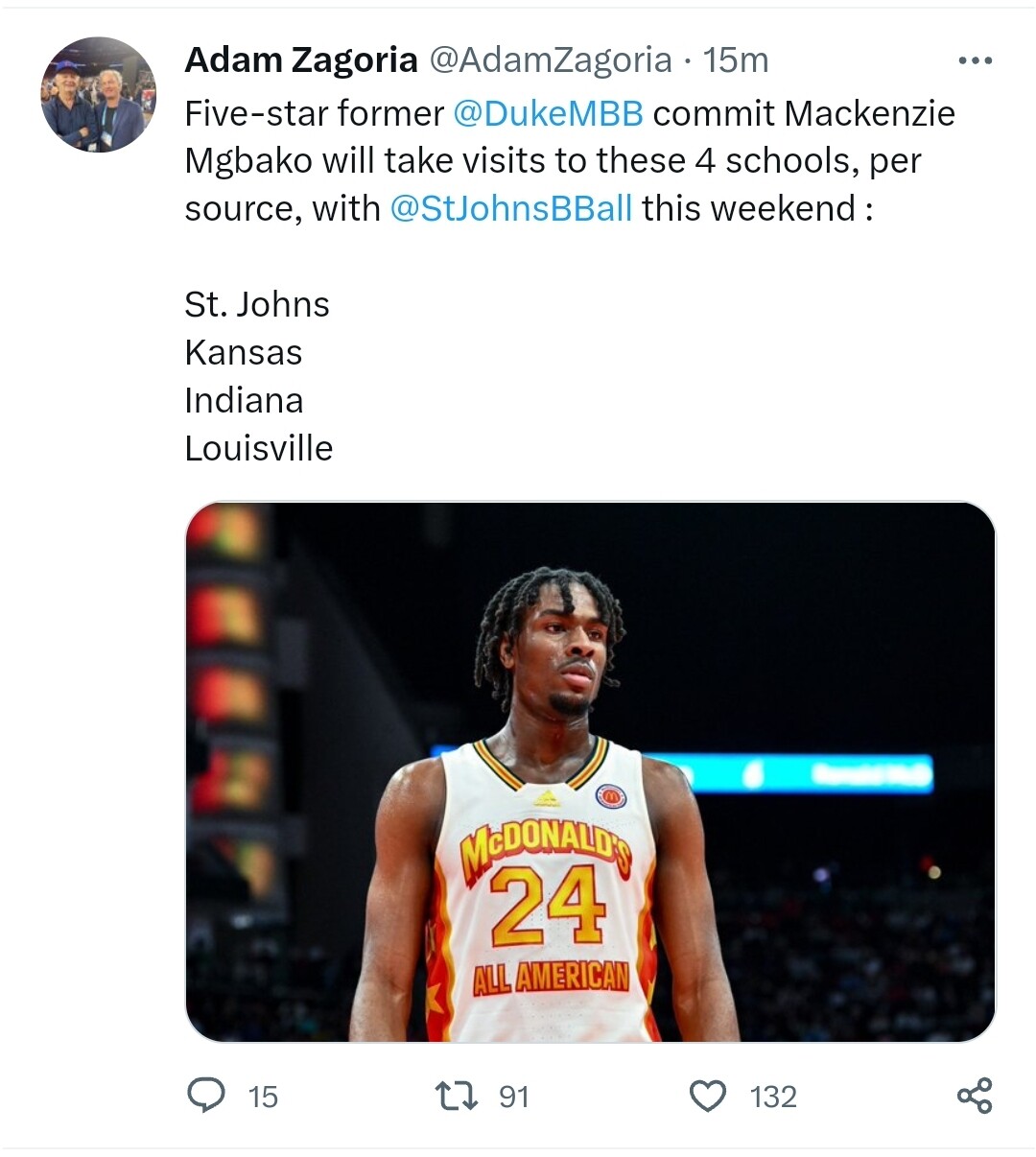View the Adam Zagoria display name profile
The width and height of the screenshot is (1036, 1157).
coord(301,59)
